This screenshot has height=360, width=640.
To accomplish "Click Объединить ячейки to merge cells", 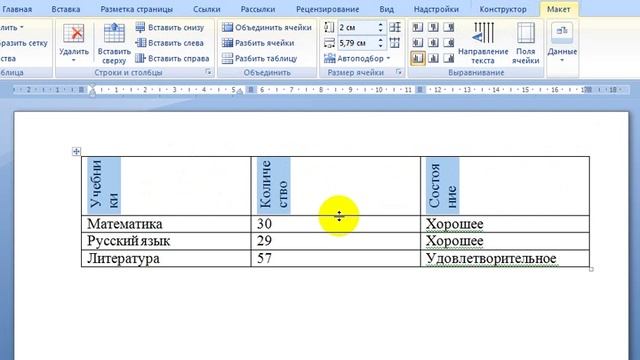I will (267, 27).
